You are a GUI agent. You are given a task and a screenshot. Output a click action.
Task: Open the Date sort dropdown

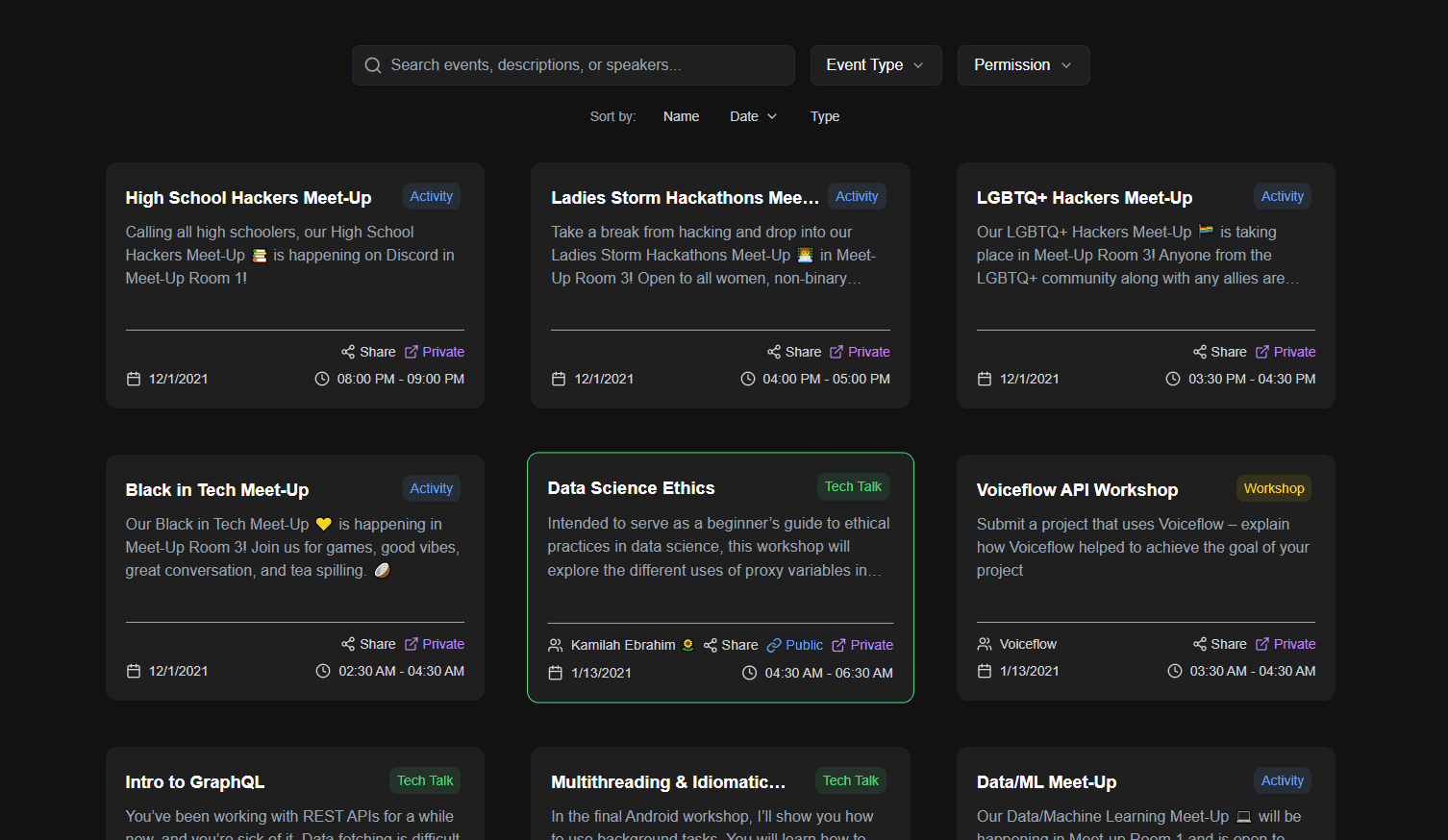point(753,116)
